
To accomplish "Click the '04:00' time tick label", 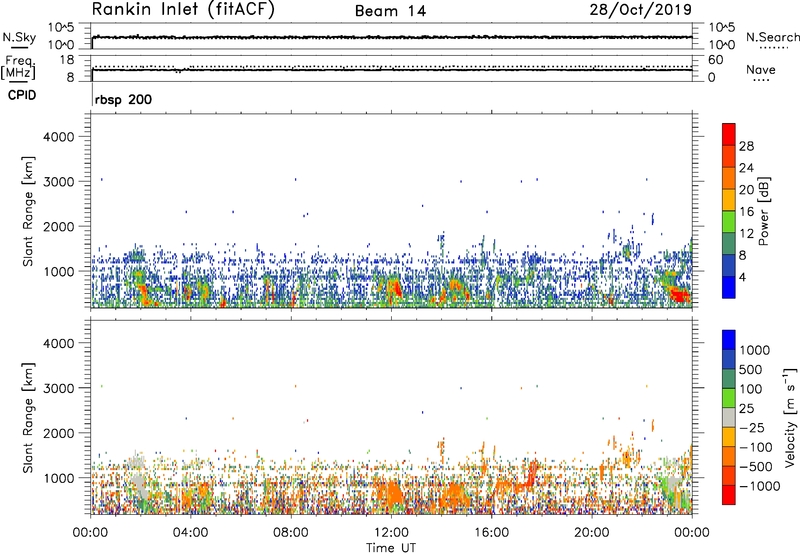I will click(190, 533).
